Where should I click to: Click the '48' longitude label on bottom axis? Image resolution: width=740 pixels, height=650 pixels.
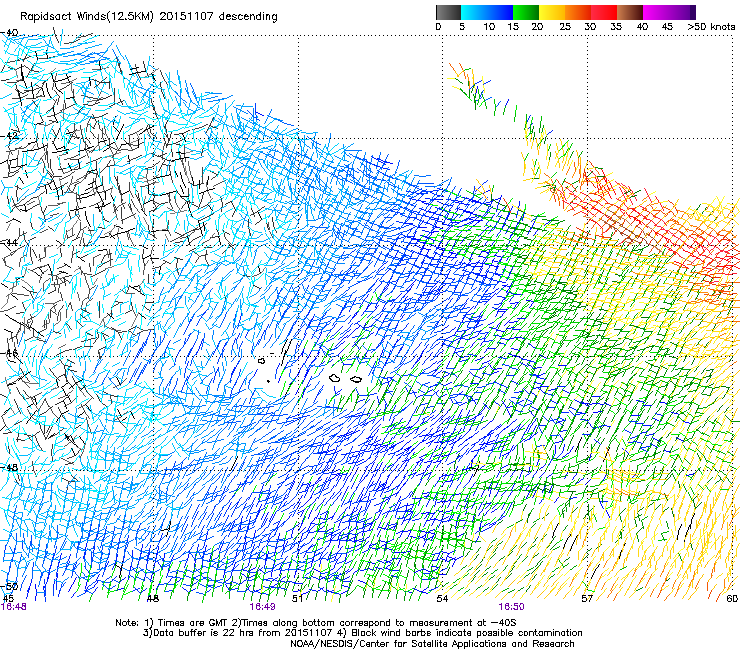152,599
